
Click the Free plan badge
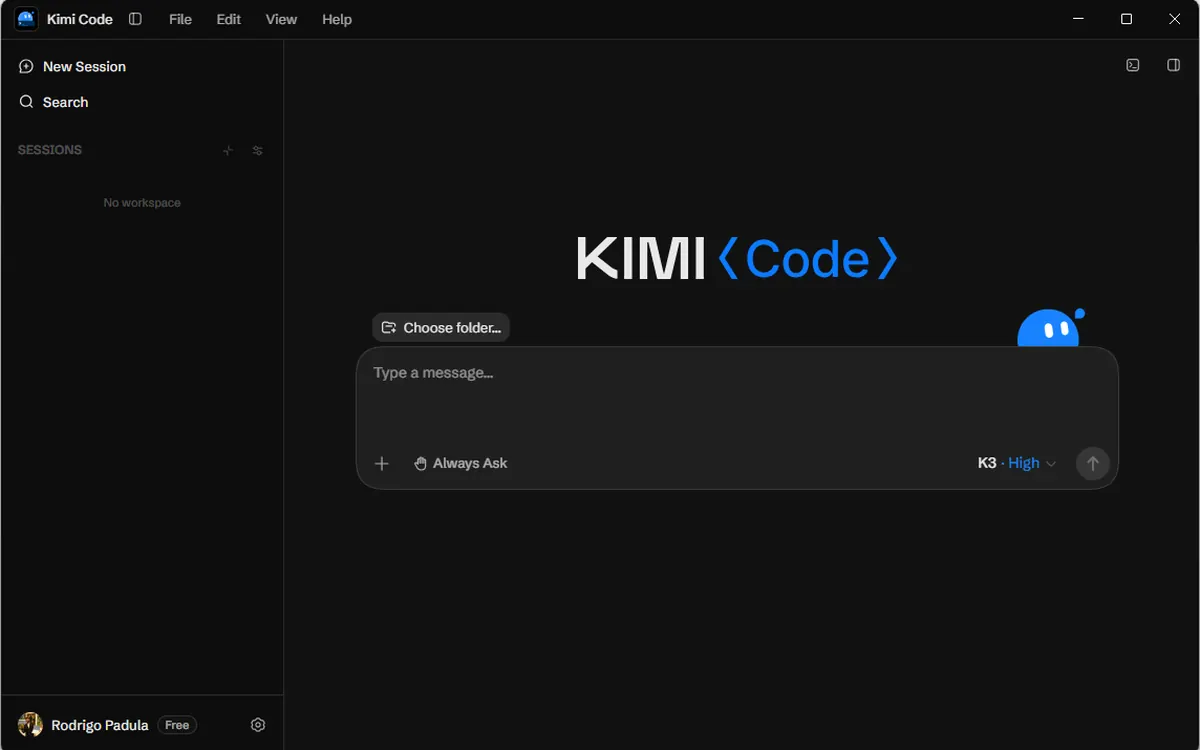(x=177, y=725)
